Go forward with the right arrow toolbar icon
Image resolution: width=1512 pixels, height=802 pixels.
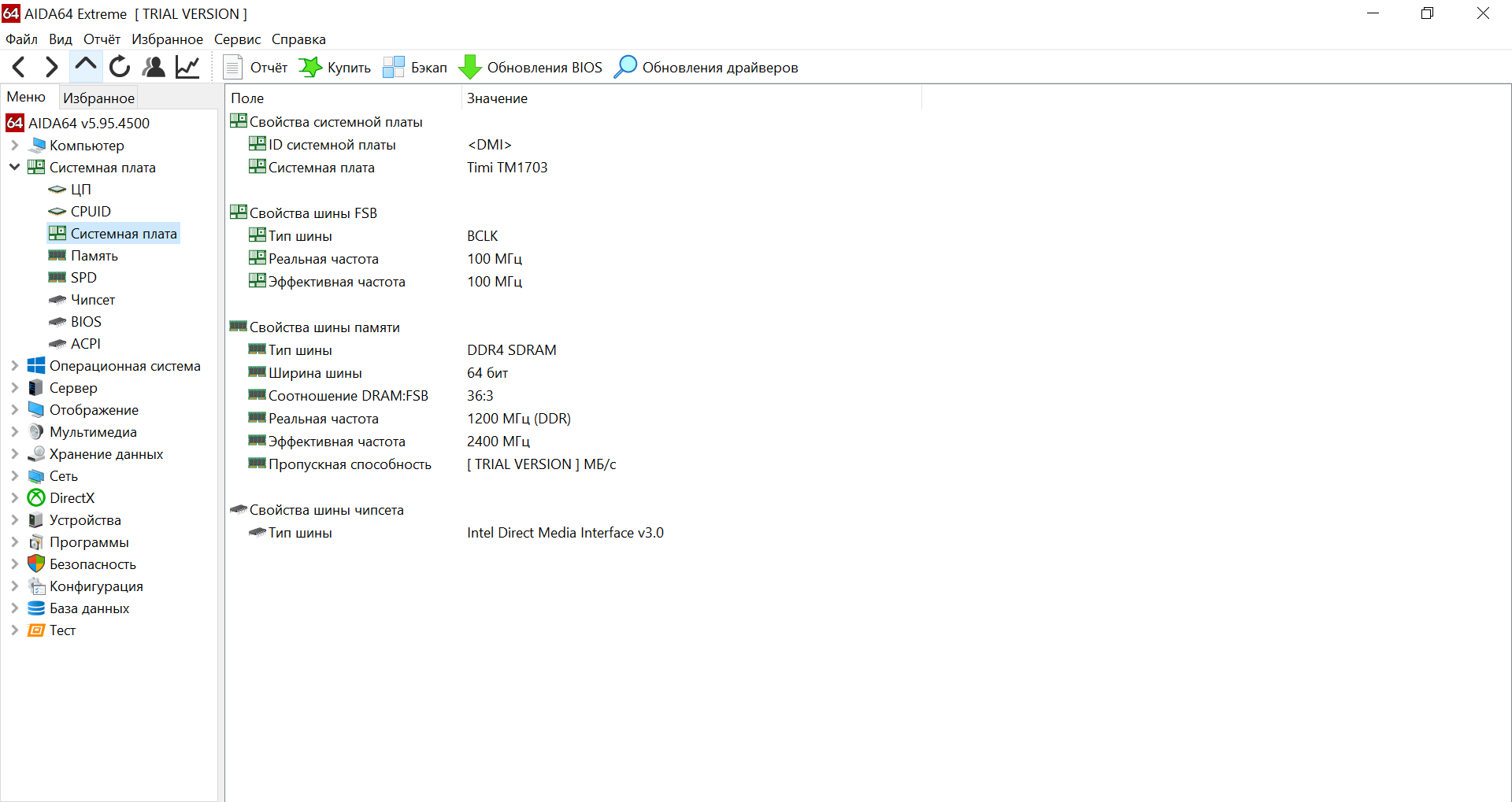tap(51, 68)
